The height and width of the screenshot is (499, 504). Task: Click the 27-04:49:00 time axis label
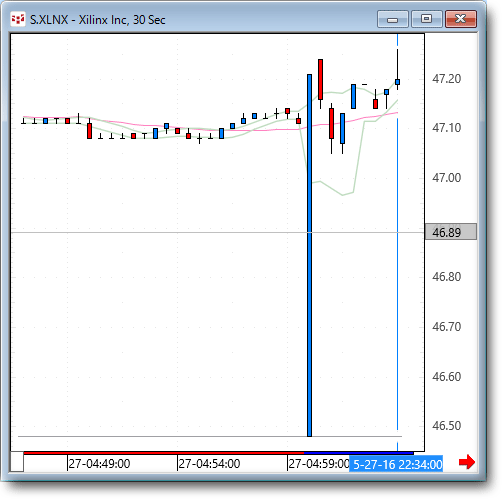tap(99, 464)
